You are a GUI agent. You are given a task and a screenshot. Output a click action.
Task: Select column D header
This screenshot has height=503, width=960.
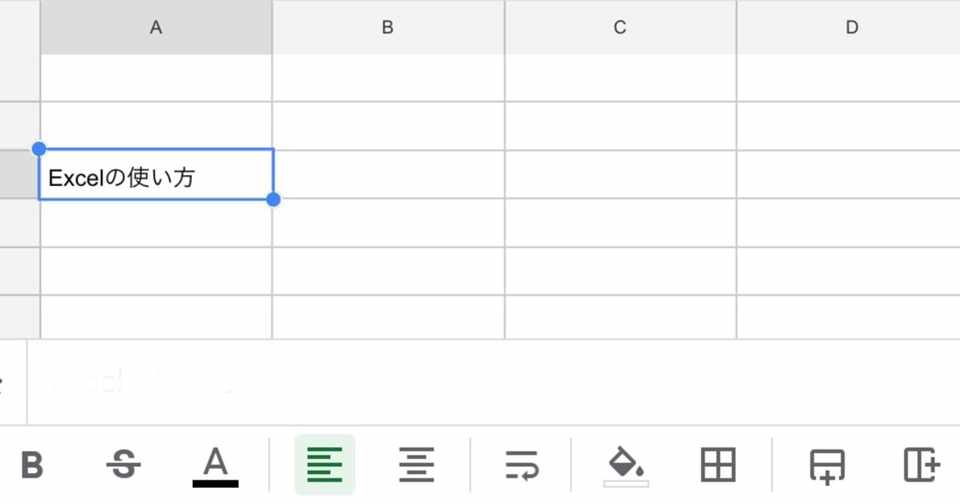click(851, 28)
